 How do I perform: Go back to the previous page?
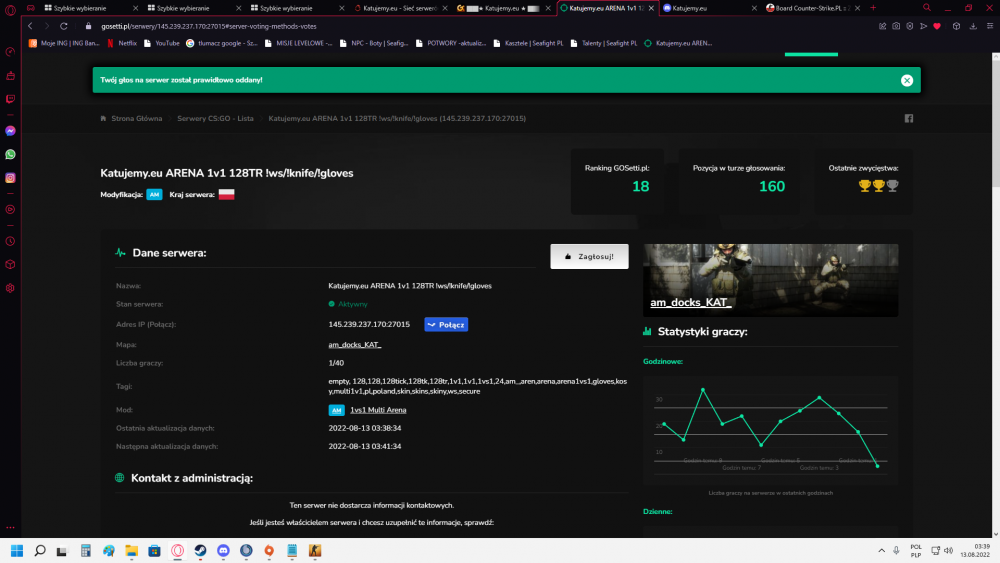(30, 26)
